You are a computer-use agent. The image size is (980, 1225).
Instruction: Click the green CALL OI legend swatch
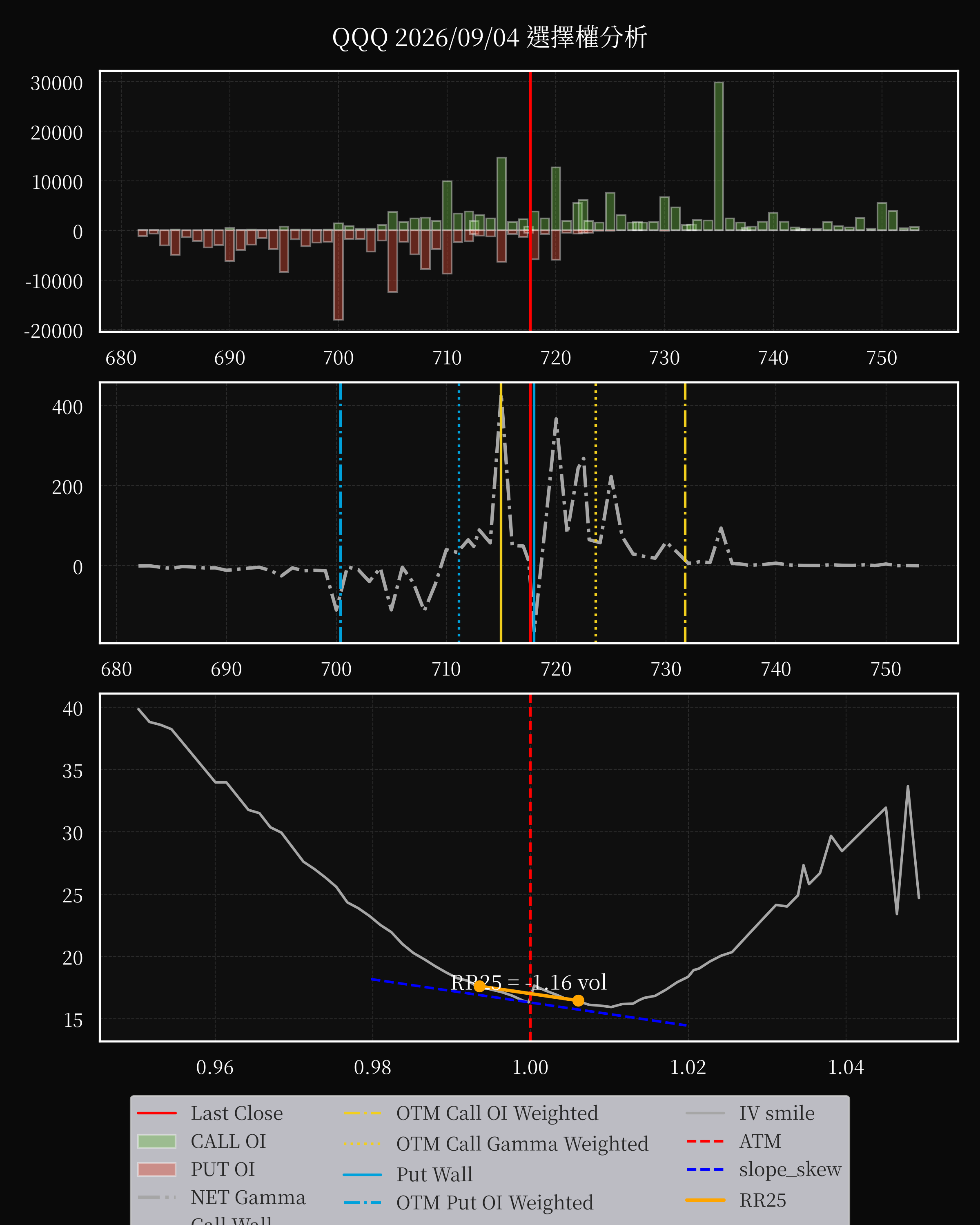[157, 1141]
